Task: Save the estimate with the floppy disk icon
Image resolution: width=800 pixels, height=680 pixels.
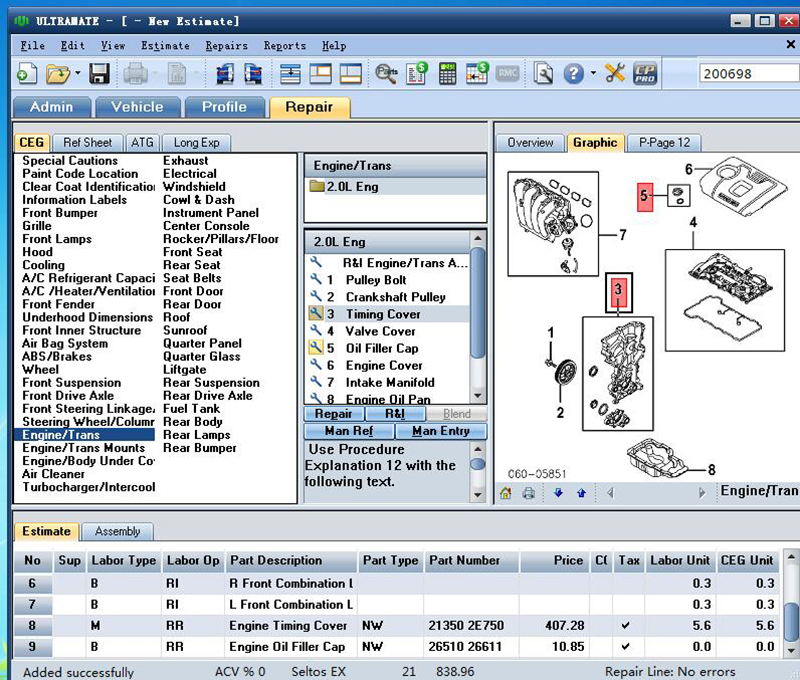Action: [x=99, y=74]
